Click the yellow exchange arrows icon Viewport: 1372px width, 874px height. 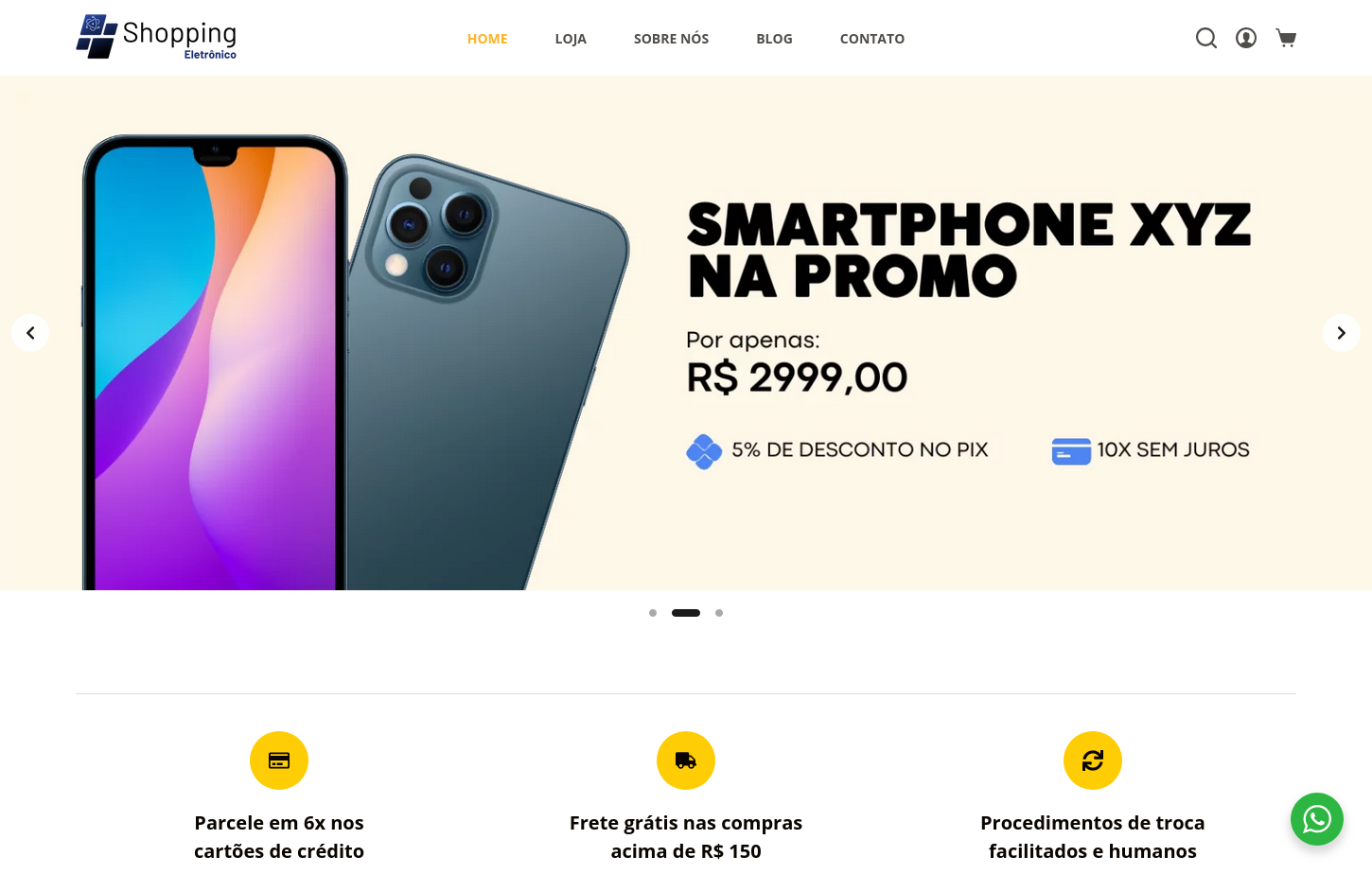point(1093,760)
